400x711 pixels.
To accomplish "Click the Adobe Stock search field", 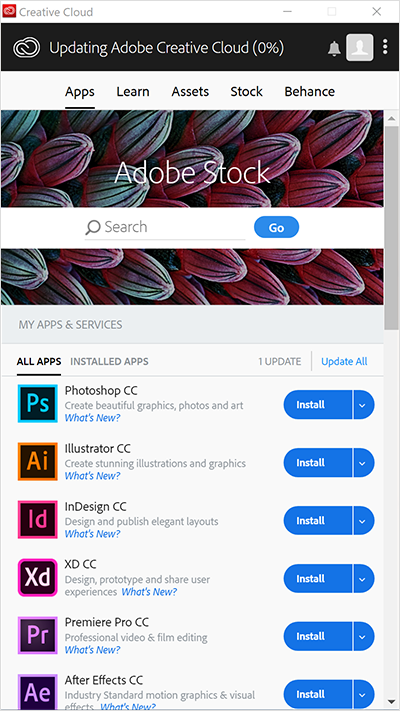I will pyautogui.click(x=165, y=227).
